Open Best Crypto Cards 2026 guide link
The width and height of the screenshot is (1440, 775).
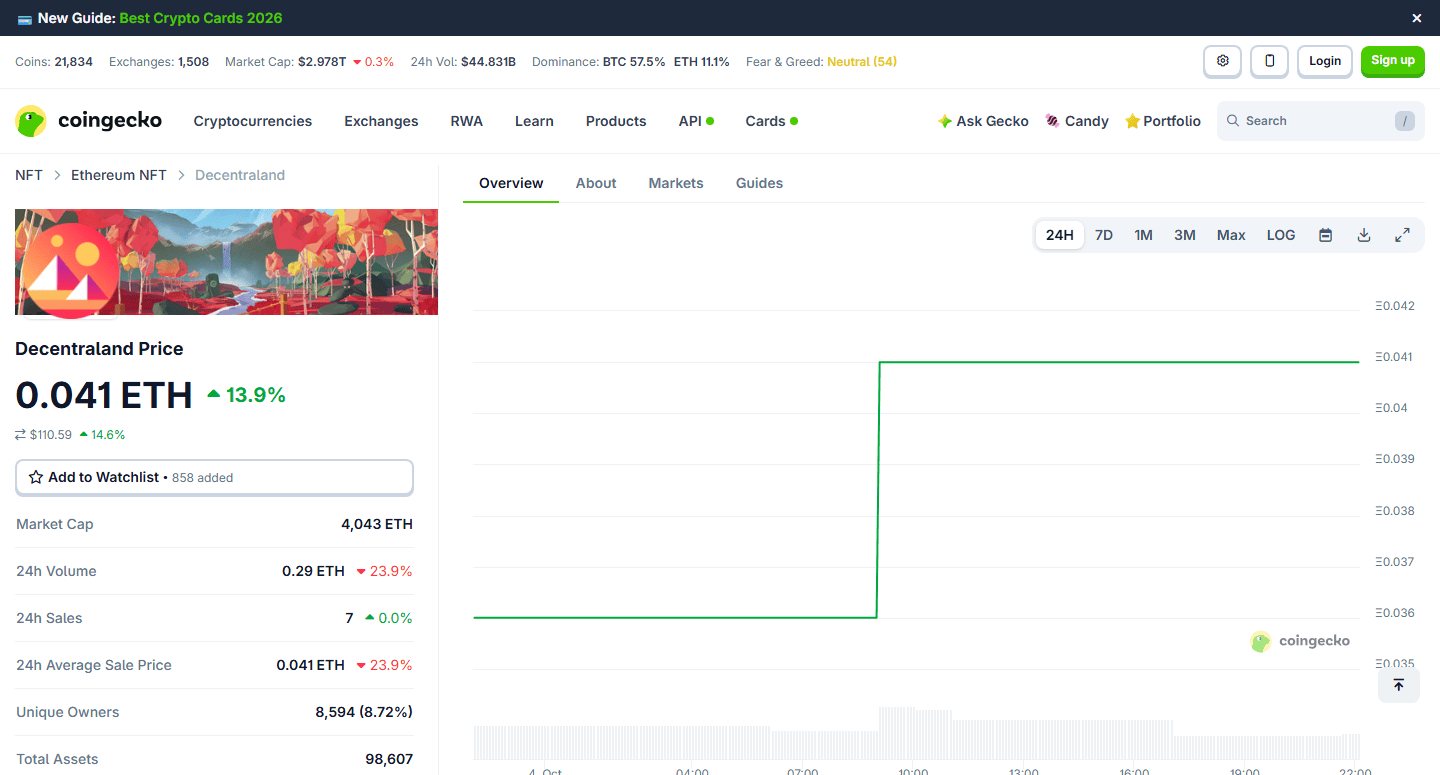pos(201,18)
